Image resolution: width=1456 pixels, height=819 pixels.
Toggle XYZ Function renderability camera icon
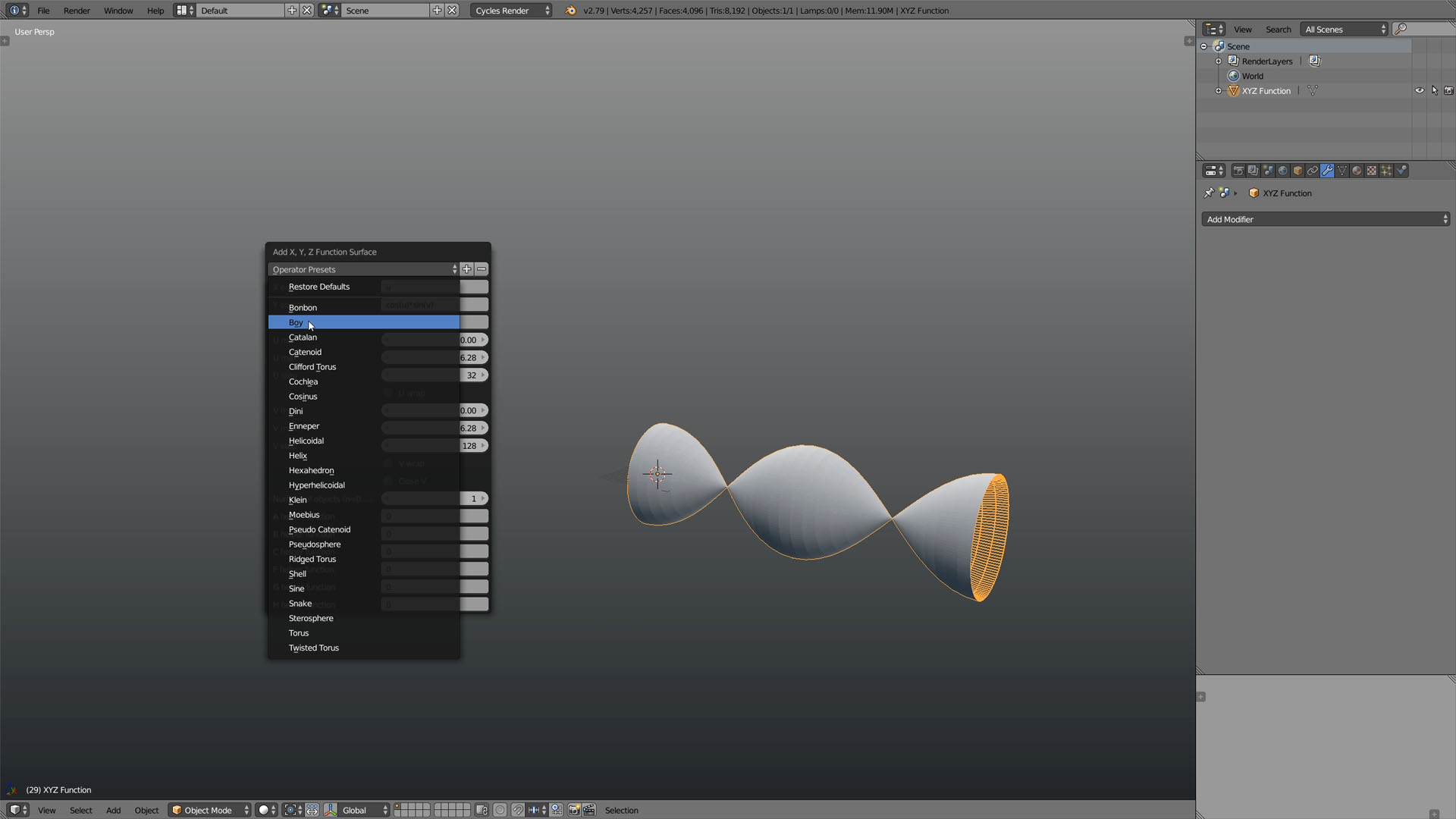click(1448, 90)
